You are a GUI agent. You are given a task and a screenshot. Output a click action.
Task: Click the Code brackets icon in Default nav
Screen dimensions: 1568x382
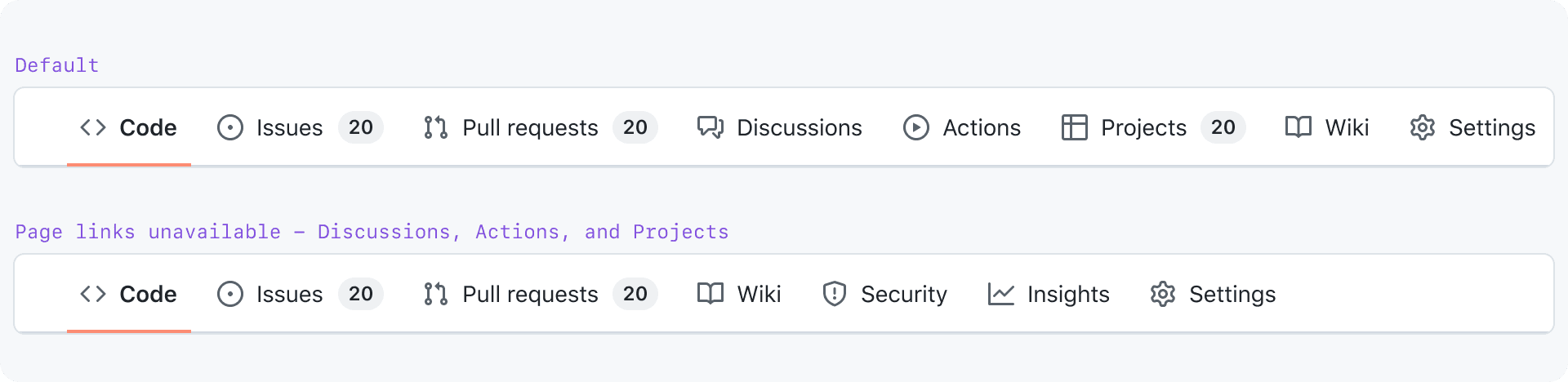pos(93,127)
